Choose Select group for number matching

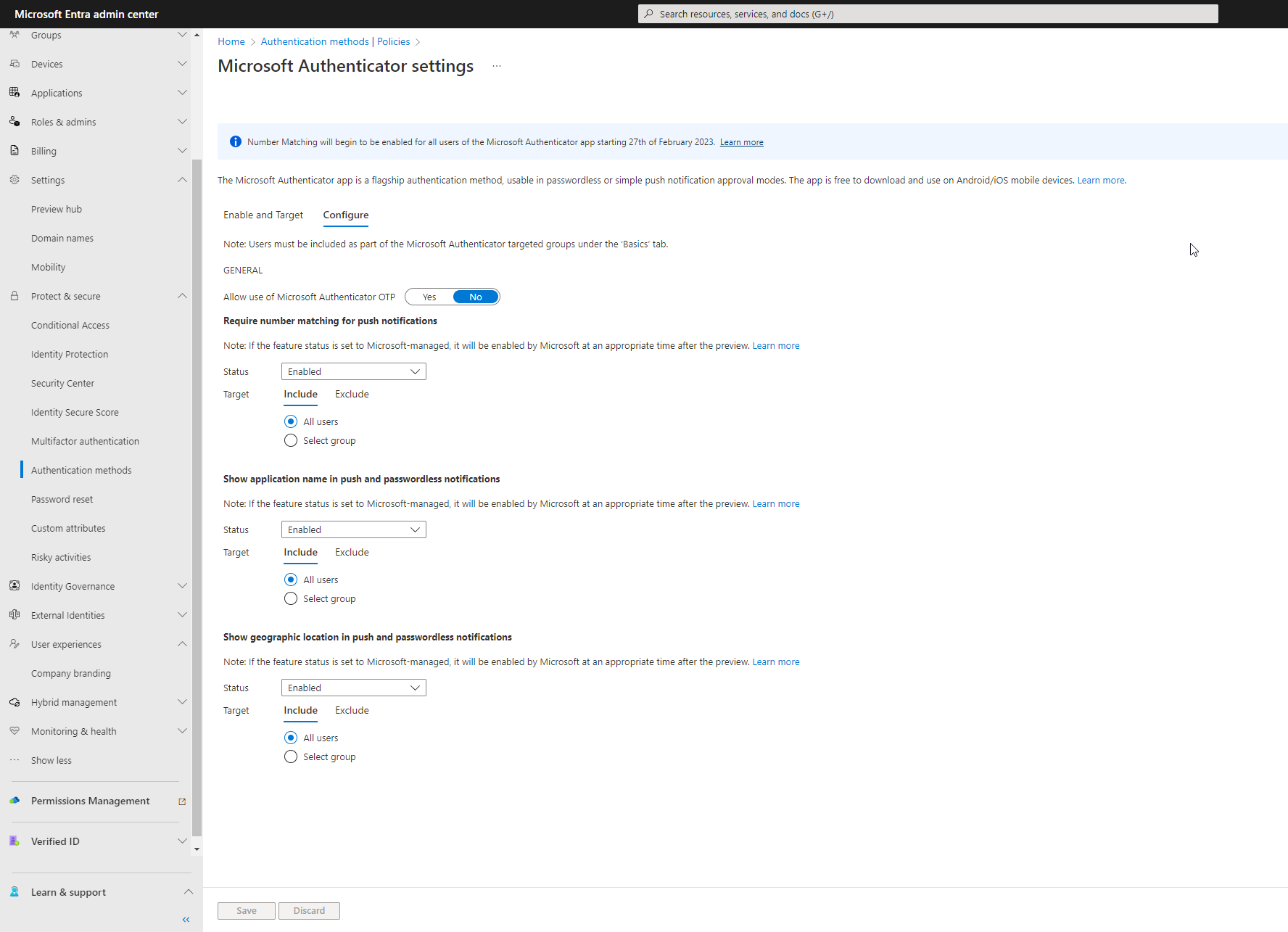click(291, 440)
